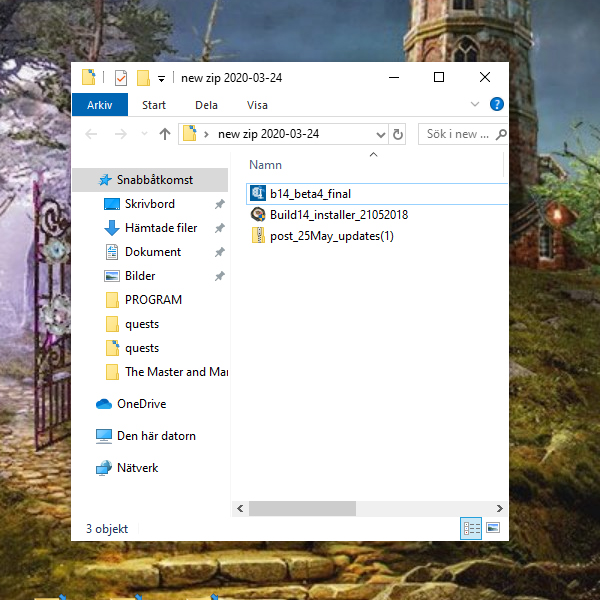Open the PROGRAM folder in navigation pane

(x=153, y=300)
